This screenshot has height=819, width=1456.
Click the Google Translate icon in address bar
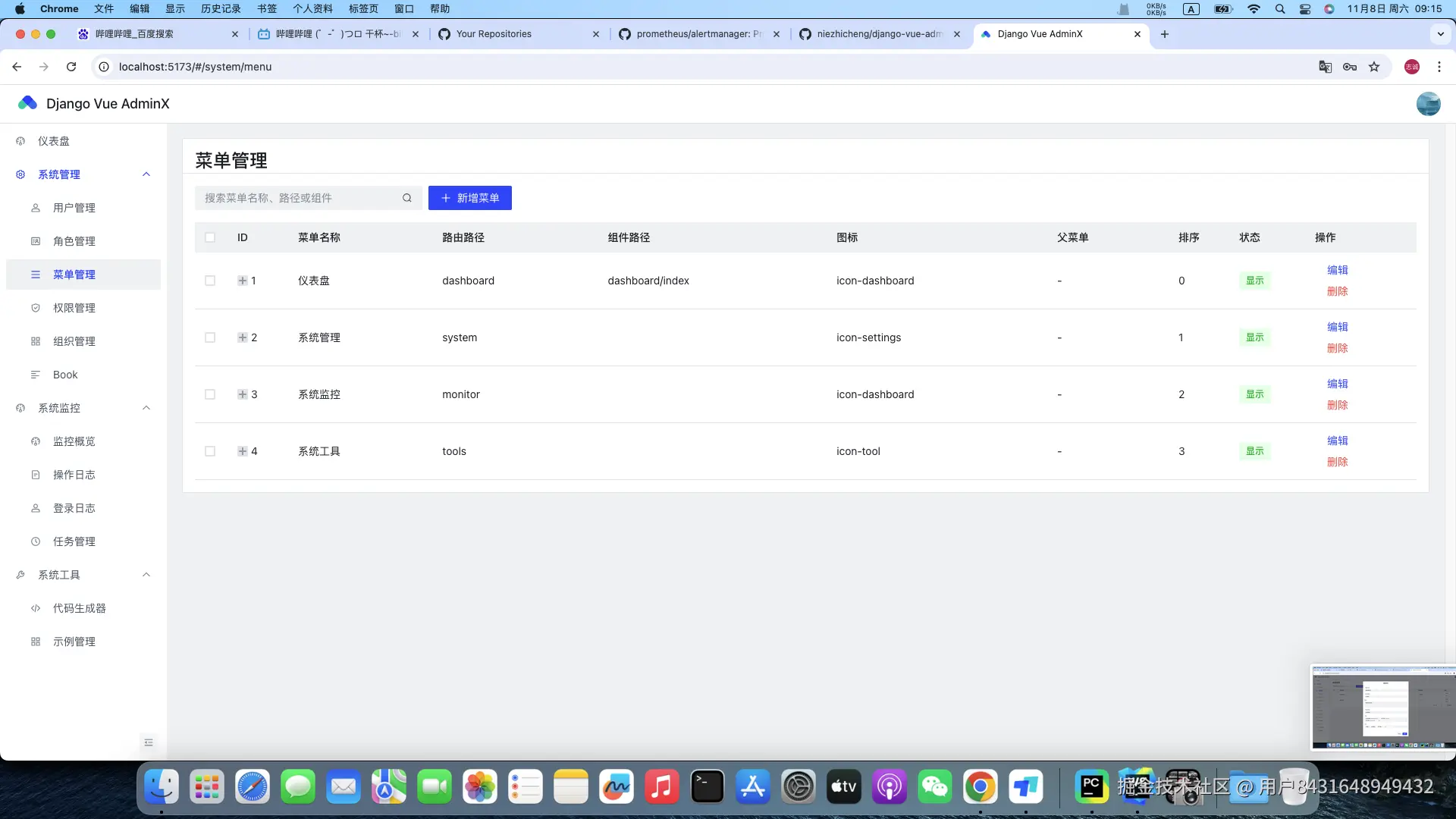point(1325,67)
